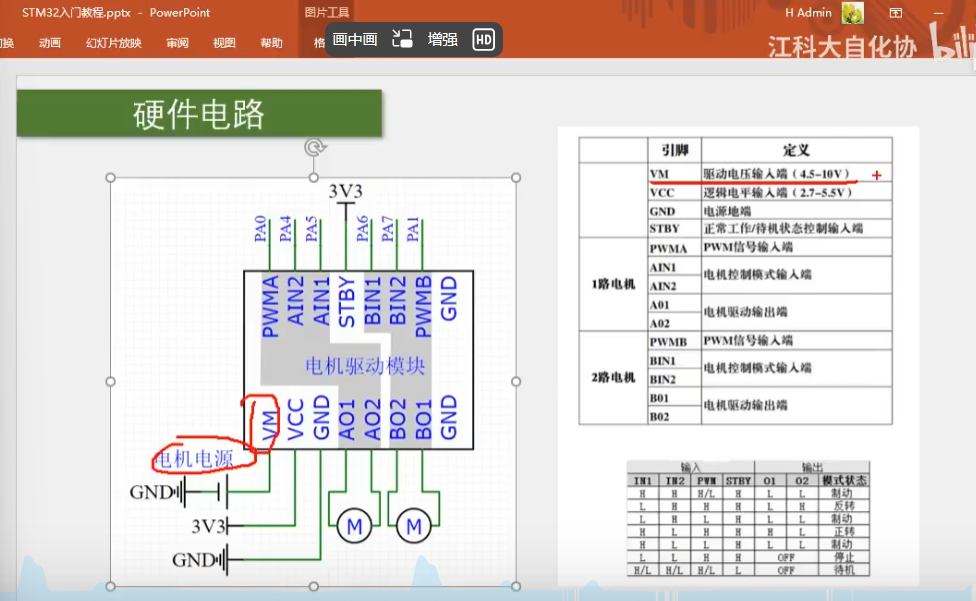Click the 2路电机 table cell
Viewport: 976px width, 601px height.
click(x=613, y=378)
